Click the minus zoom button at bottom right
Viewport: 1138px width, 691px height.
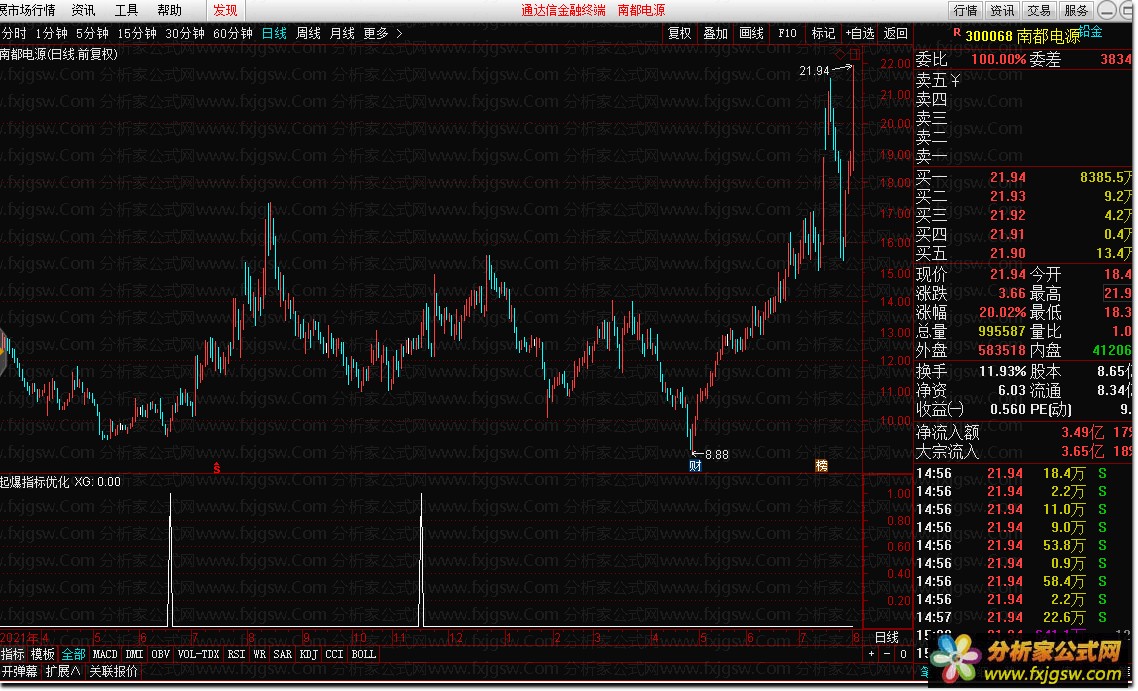(x=887, y=654)
